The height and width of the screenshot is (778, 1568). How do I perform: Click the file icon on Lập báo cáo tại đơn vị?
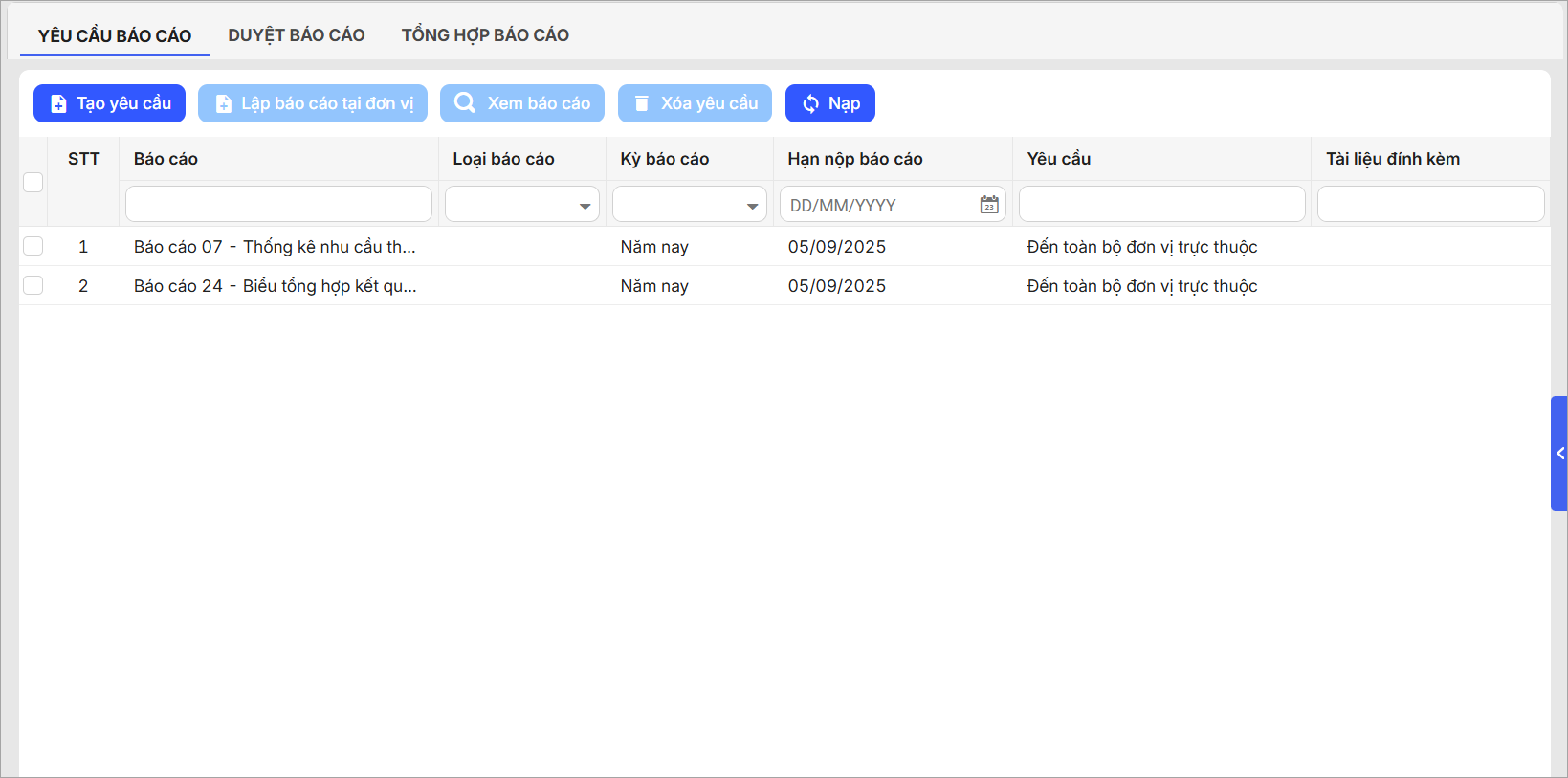point(223,103)
